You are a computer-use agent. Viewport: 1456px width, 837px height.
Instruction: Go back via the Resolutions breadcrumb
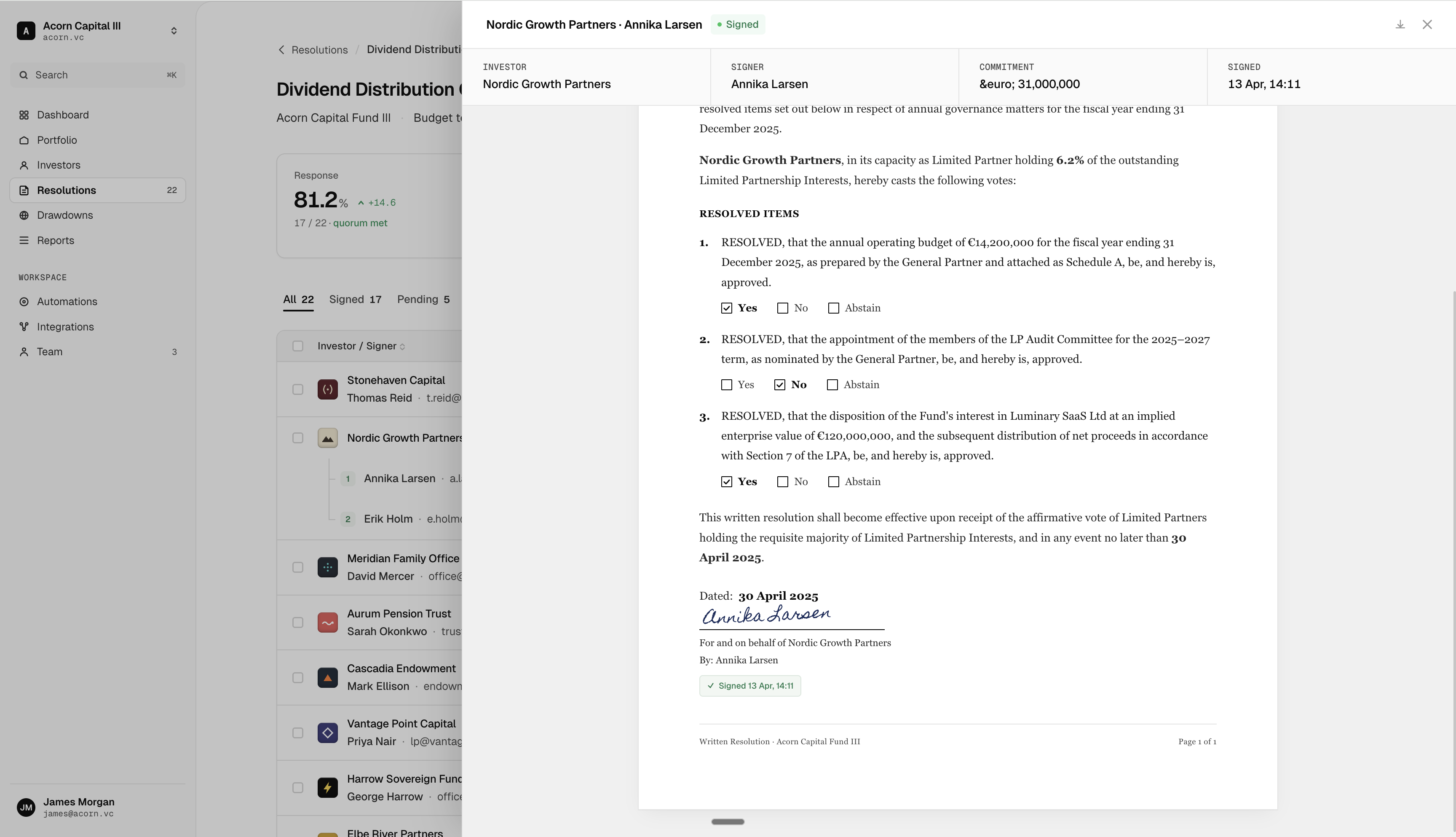319,50
